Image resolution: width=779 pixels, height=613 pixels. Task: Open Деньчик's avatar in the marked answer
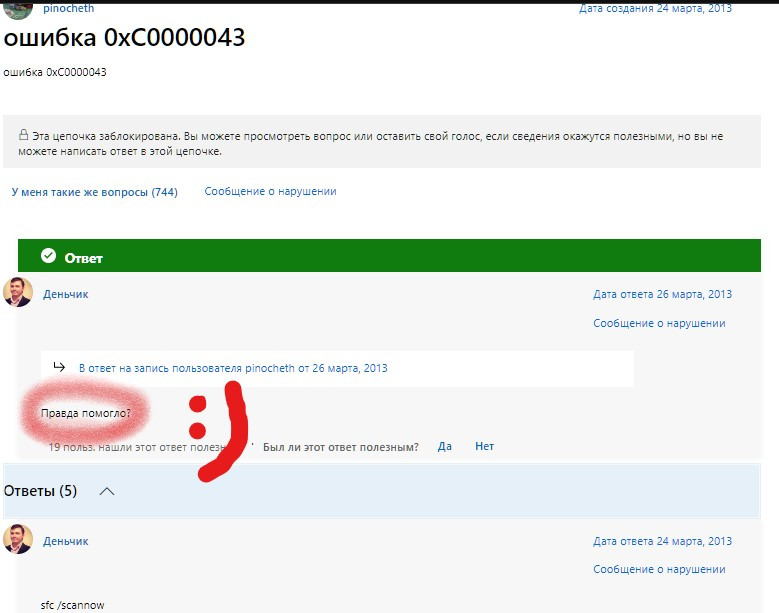18,293
